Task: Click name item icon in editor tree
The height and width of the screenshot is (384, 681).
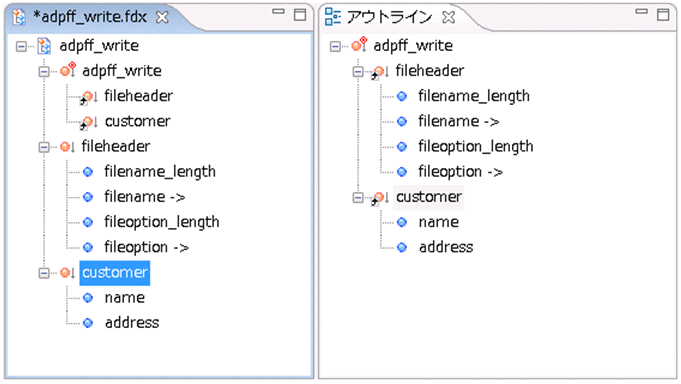Action: 88,298
